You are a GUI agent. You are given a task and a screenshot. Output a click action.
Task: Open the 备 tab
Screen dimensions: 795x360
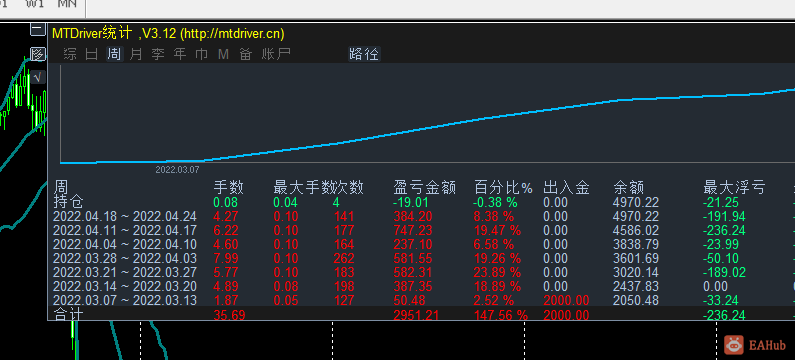coord(245,54)
